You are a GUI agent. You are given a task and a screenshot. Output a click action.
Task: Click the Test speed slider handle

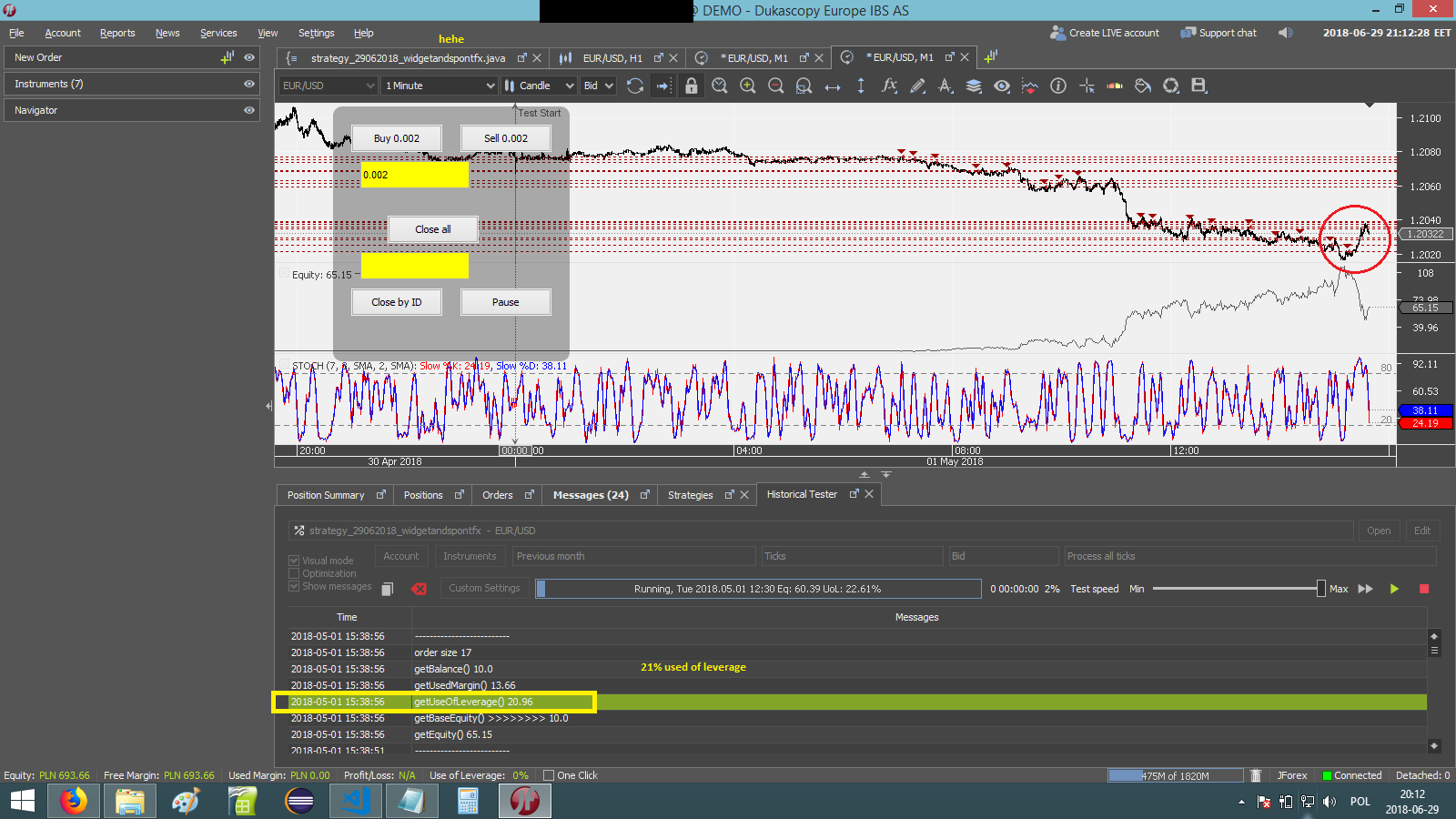coord(1321,589)
